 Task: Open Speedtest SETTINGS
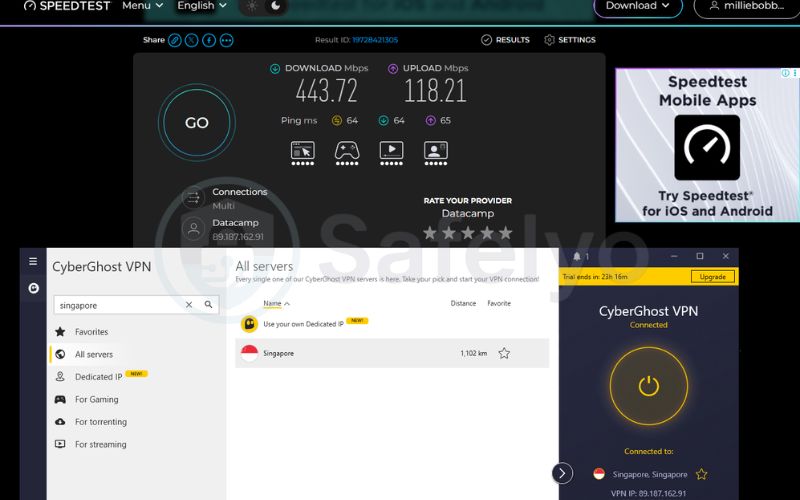click(570, 40)
